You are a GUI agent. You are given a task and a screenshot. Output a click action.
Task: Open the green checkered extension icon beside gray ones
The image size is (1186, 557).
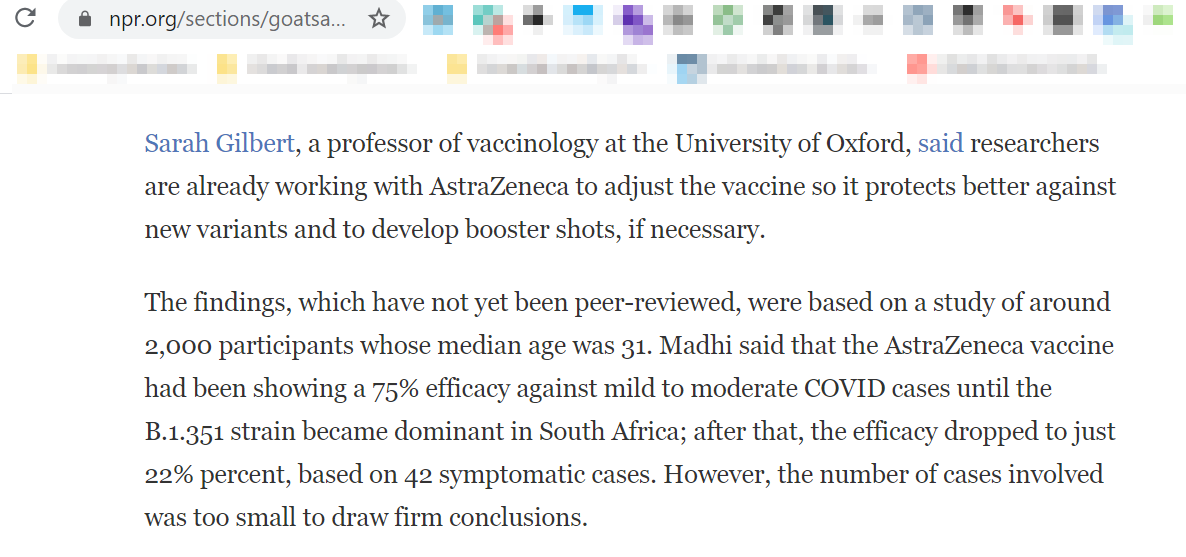728,19
